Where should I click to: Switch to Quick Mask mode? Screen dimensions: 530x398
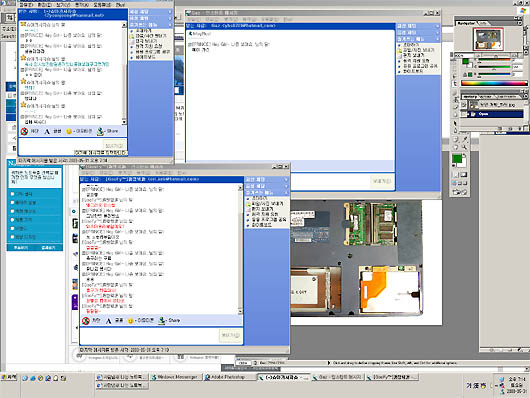463,175
